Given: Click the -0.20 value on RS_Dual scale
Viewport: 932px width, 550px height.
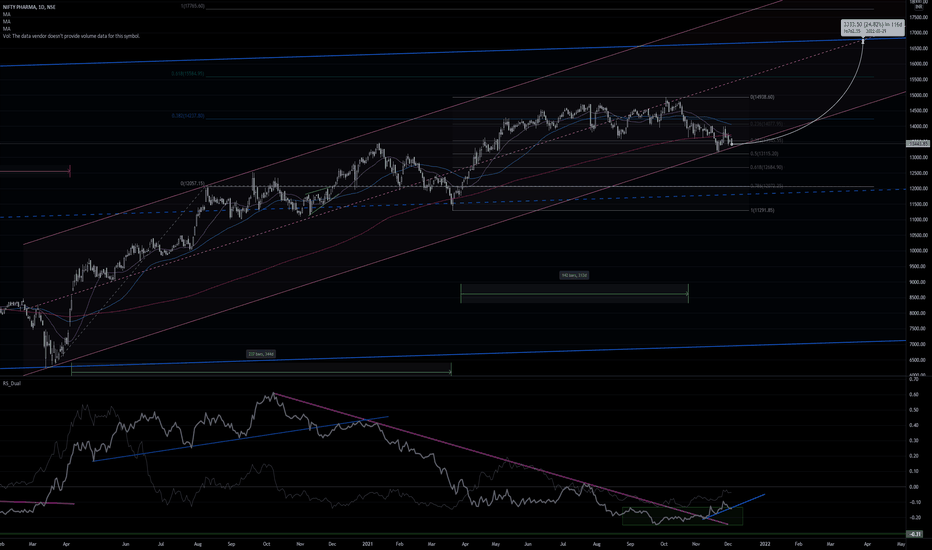Looking at the screenshot, I should 914,518.
